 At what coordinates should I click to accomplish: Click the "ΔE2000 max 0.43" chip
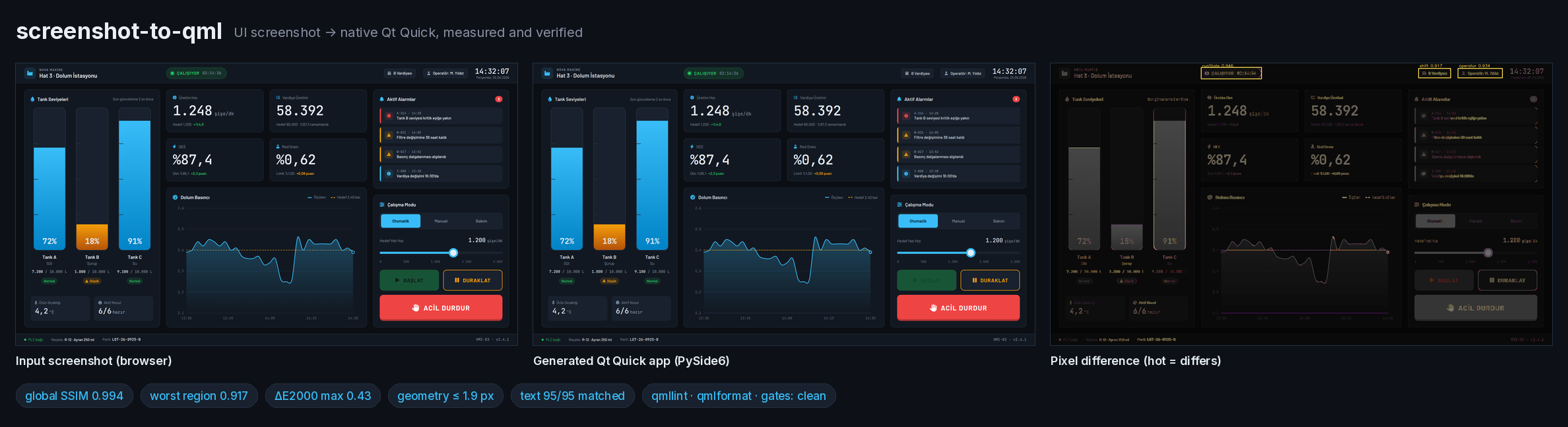point(323,396)
